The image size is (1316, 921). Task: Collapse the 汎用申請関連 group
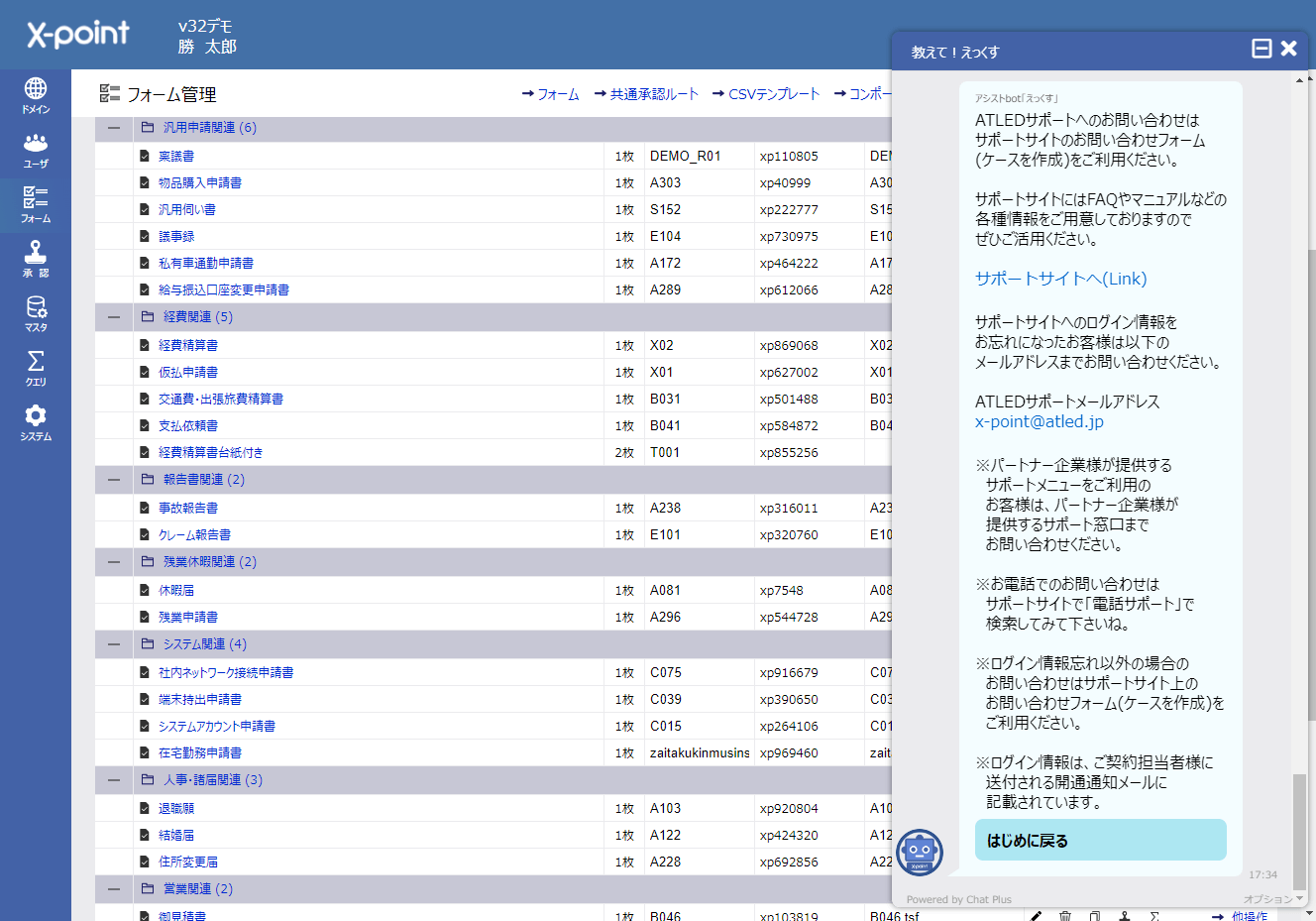pyautogui.click(x=114, y=128)
